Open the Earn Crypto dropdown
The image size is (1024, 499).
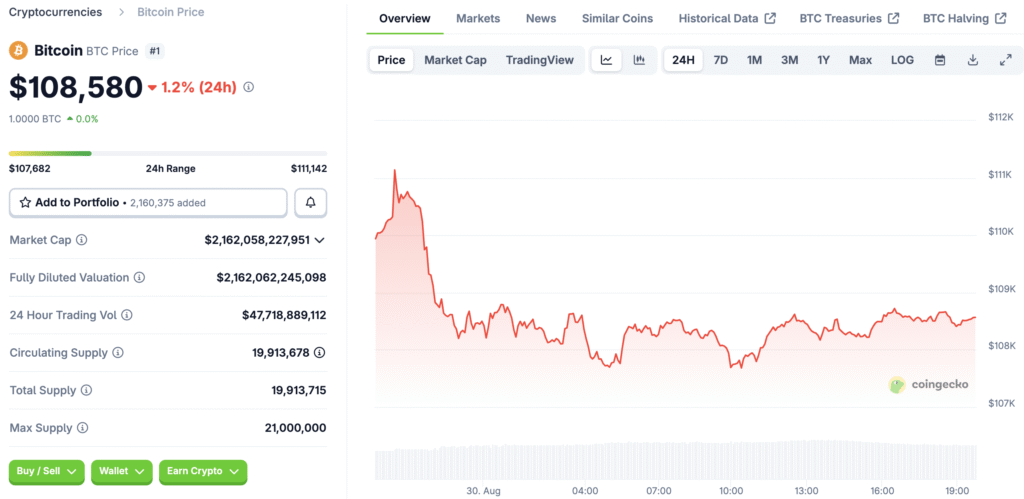(x=203, y=471)
